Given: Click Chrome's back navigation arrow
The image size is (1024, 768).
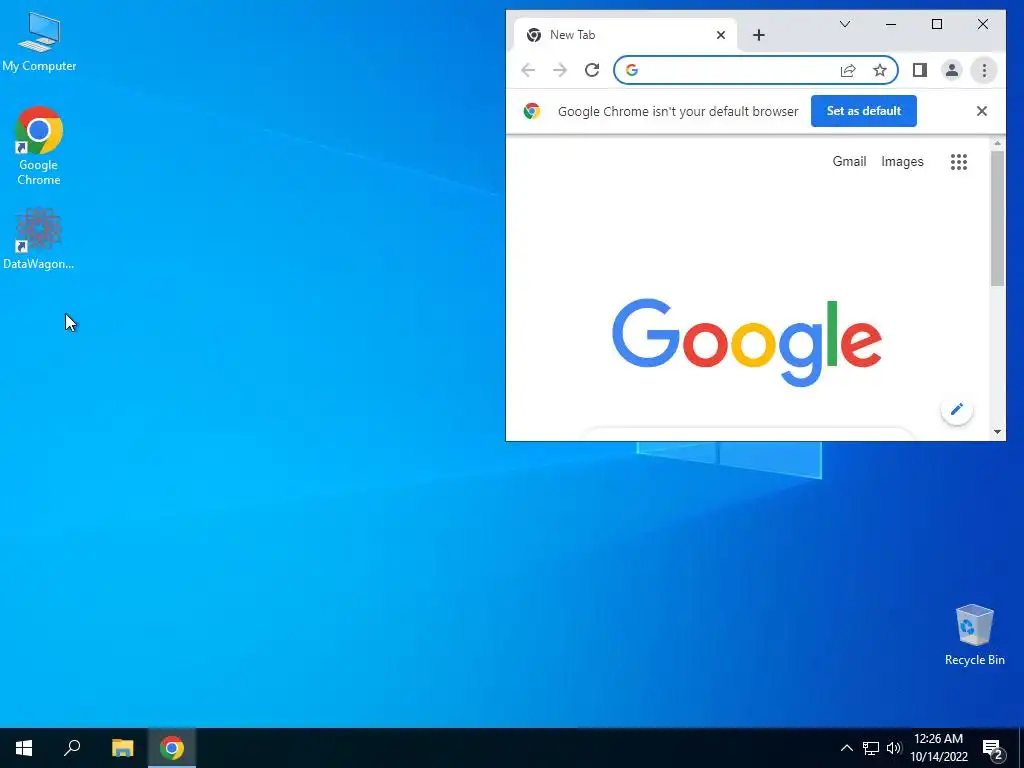Looking at the screenshot, I should 528,70.
